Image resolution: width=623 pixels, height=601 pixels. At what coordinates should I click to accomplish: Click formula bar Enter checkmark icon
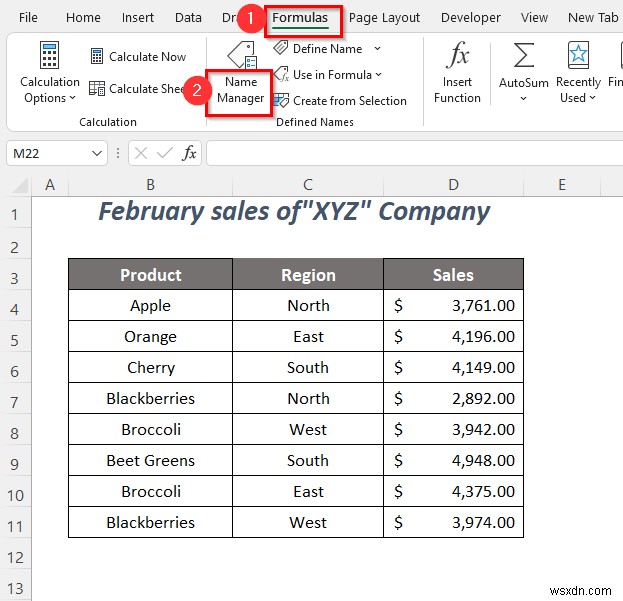[x=164, y=153]
